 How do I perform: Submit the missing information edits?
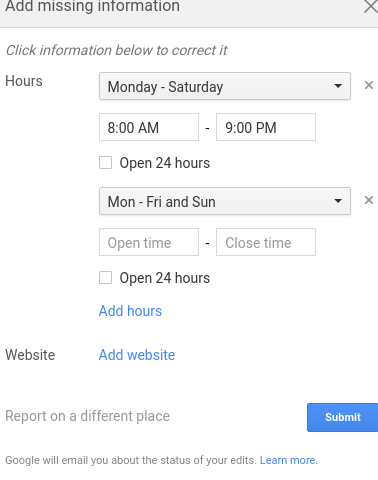click(x=343, y=417)
